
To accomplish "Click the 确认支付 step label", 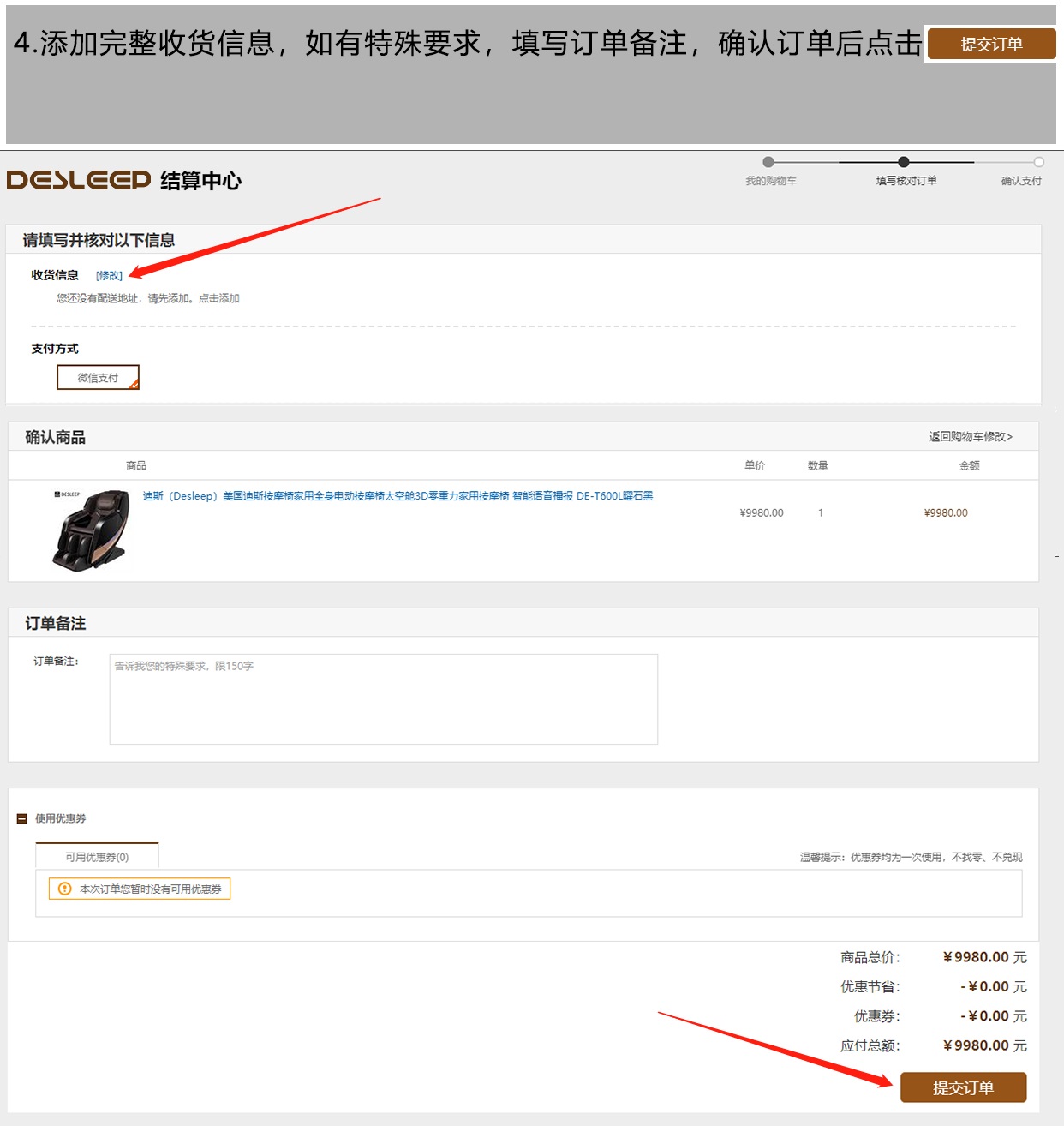I will tap(1021, 181).
